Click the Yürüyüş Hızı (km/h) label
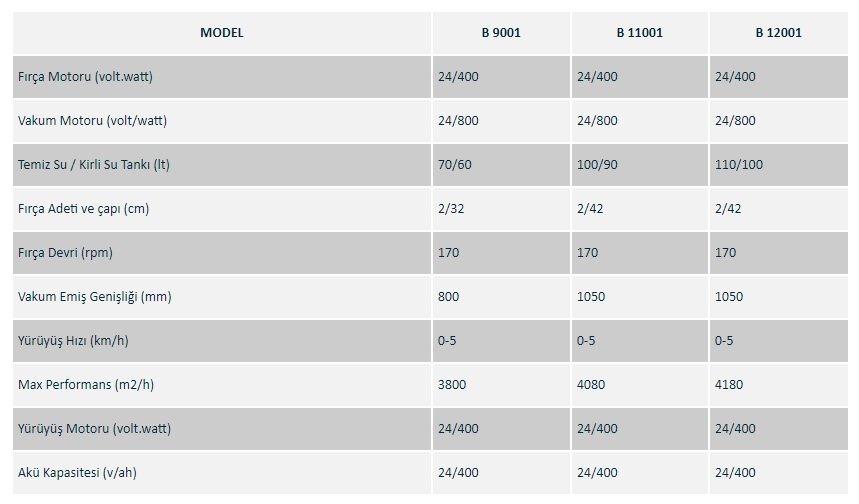 click(73, 341)
